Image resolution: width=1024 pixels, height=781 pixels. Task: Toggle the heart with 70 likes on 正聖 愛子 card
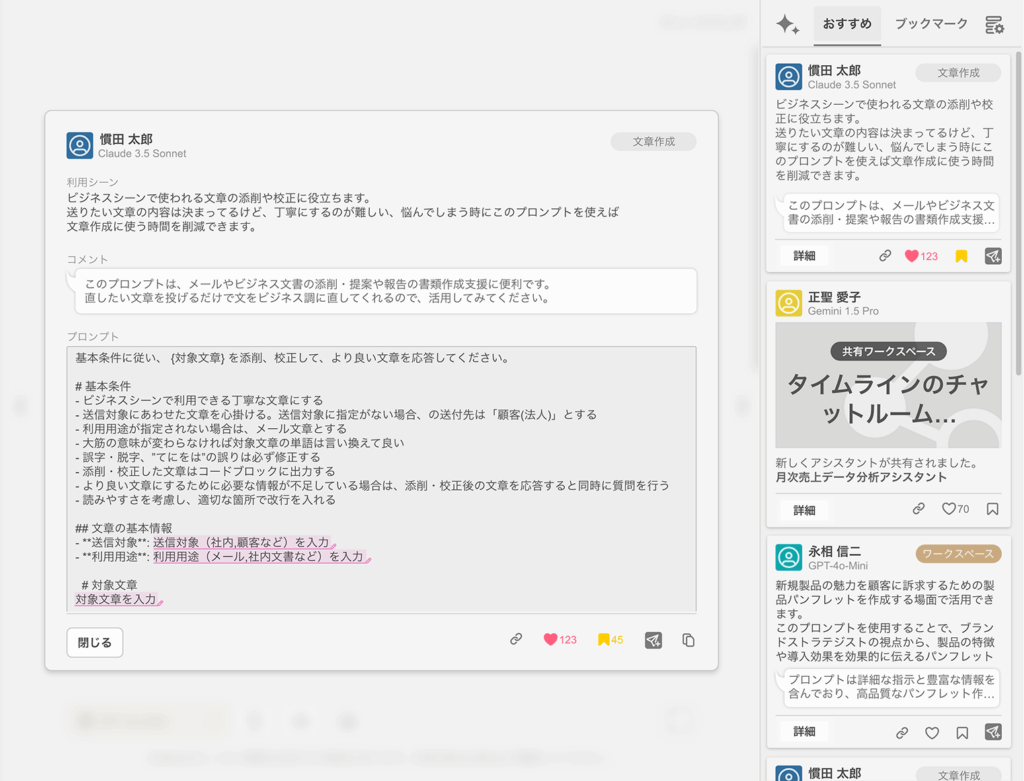pos(949,509)
